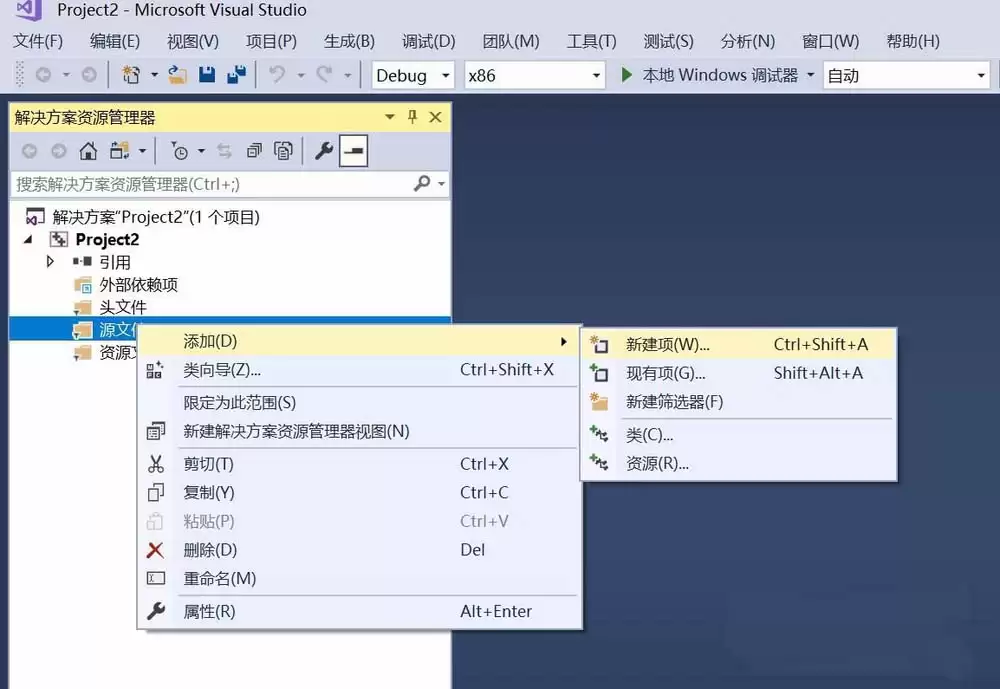Click the Home icon in Solution Explorer

(x=88, y=151)
